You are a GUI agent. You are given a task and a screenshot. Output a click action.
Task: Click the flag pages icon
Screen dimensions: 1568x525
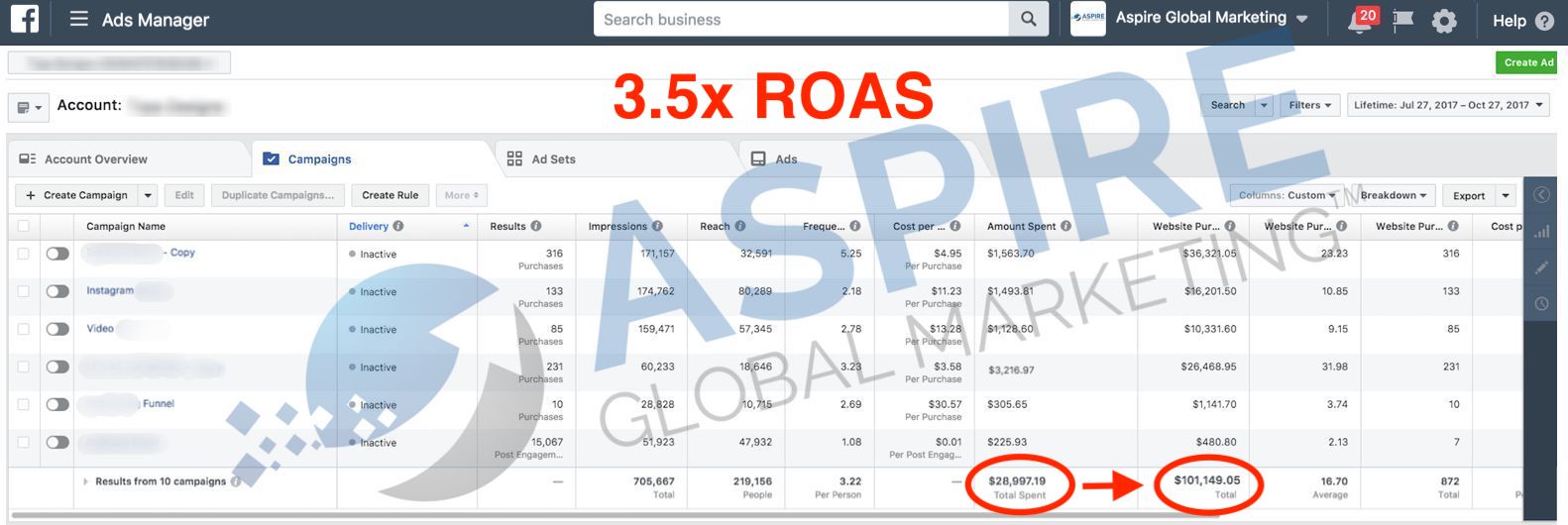pyautogui.click(x=1402, y=20)
